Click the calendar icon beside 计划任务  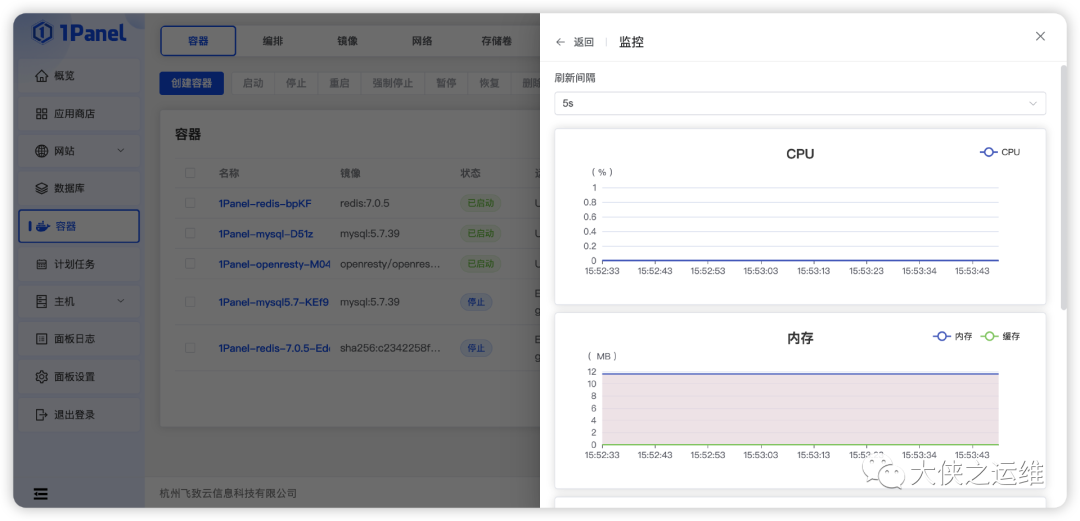41,264
